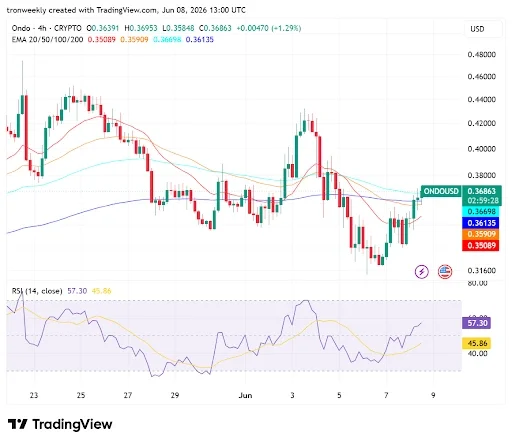
Task: Click the EMA legend value 0.35909
Action: click(134, 40)
